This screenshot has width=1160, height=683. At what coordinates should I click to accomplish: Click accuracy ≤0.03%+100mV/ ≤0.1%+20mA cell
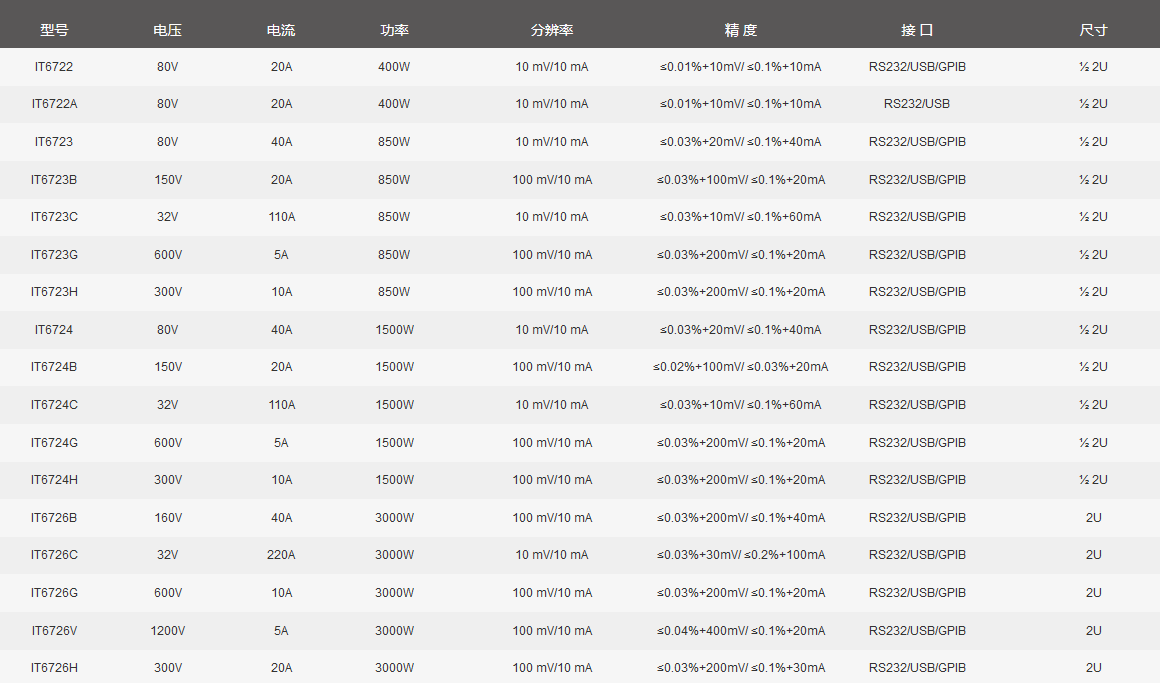click(x=741, y=180)
